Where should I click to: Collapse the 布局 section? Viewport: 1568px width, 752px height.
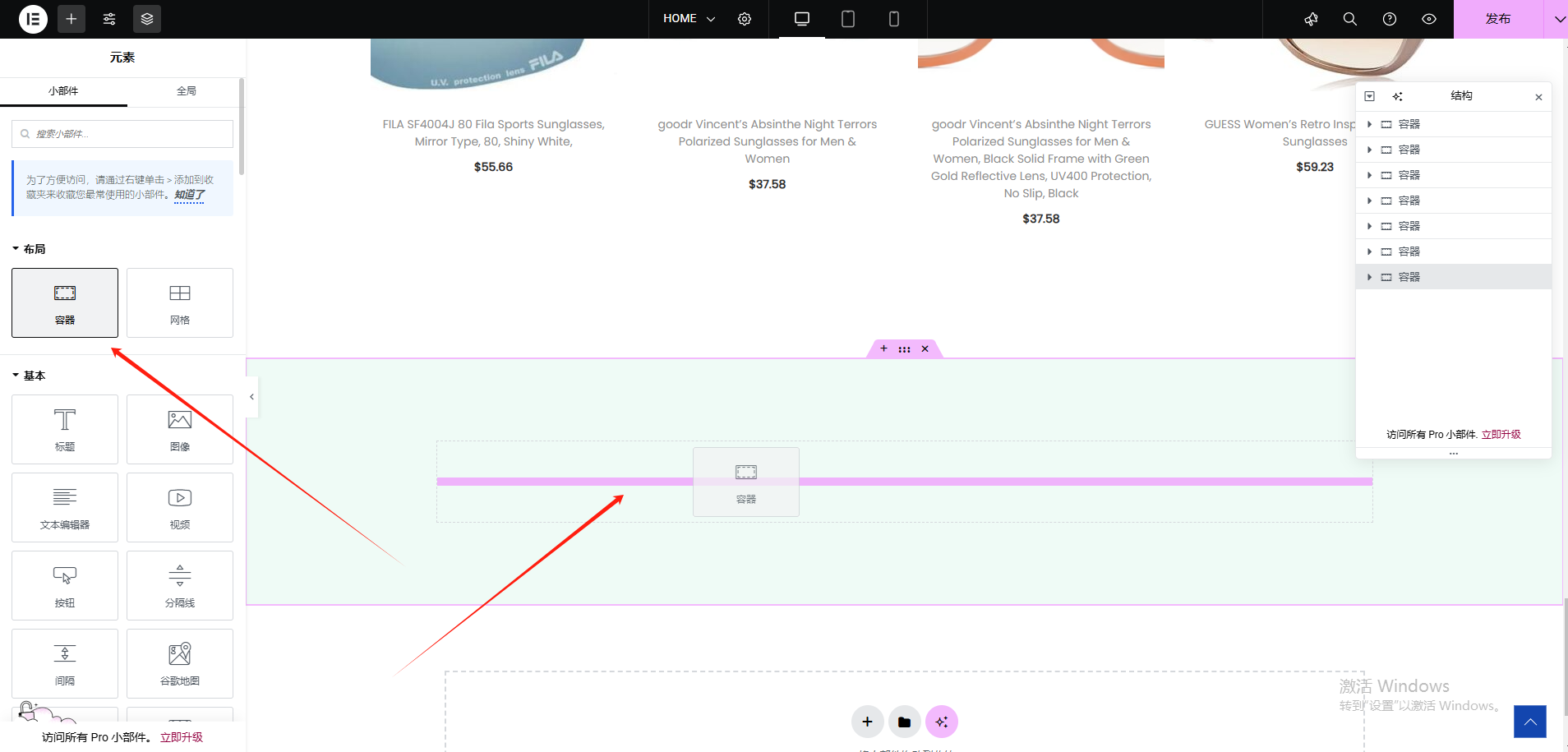click(30, 249)
